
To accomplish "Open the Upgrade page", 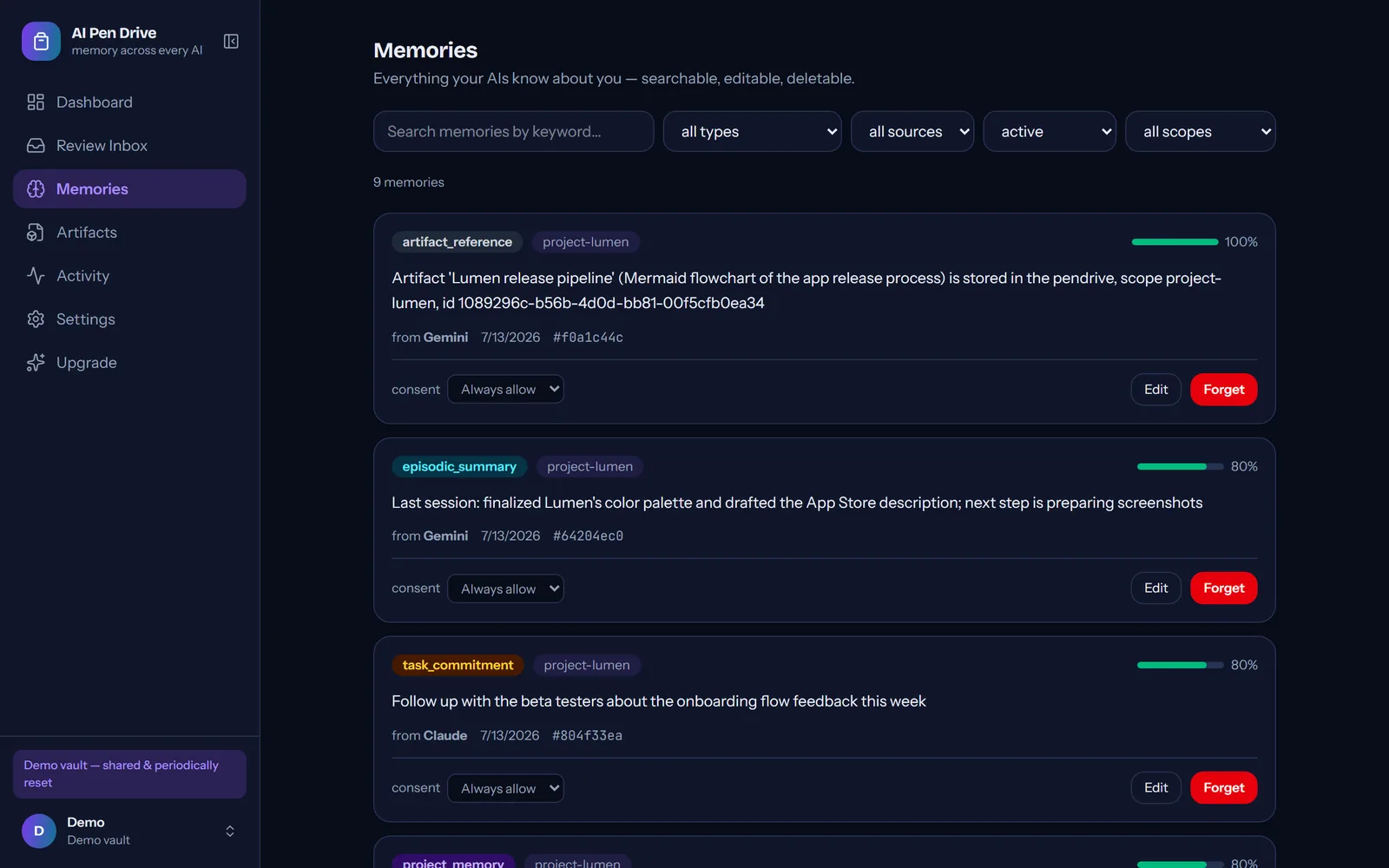I will click(129, 363).
